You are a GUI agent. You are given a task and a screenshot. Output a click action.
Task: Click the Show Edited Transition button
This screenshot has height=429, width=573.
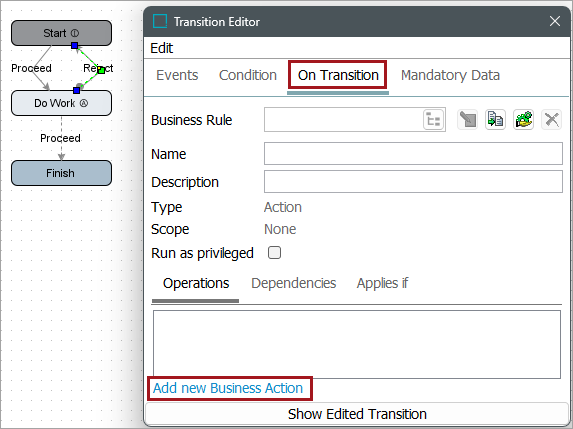point(357,414)
